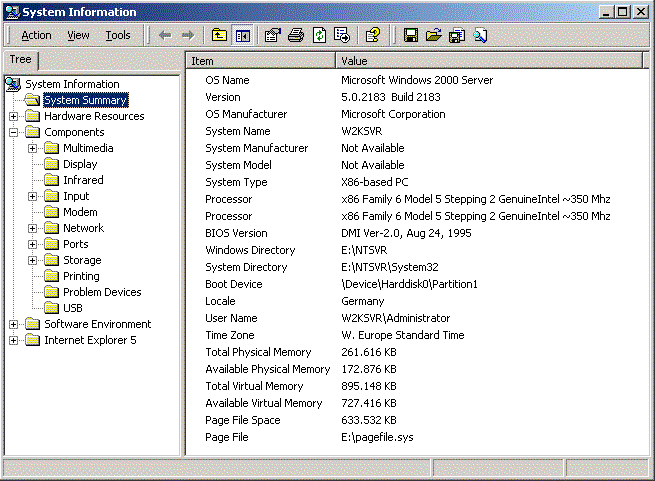Expand the Multimedia node
This screenshot has height=481, width=655.
point(33,148)
